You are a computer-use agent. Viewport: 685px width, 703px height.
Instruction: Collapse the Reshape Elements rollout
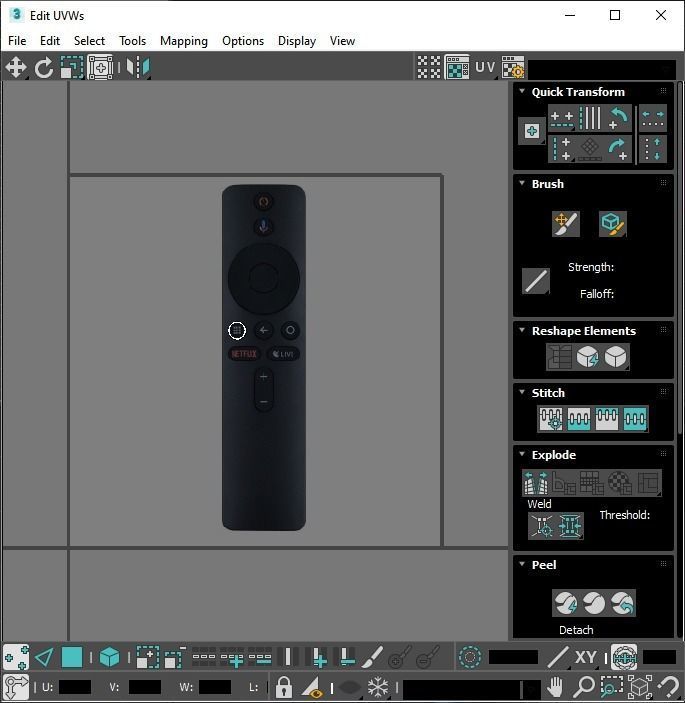[522, 330]
